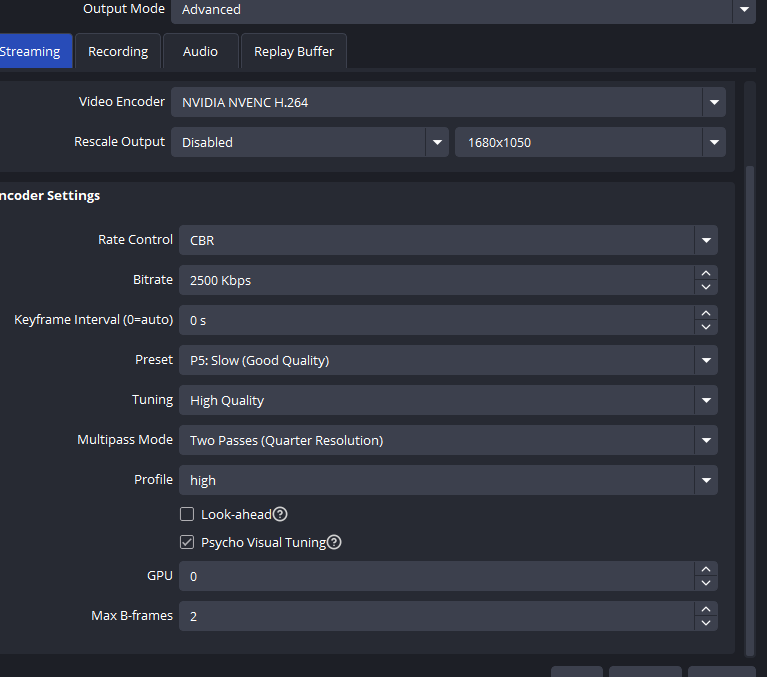767x677 pixels.
Task: Select the Audio tab
Action: [x=200, y=52]
